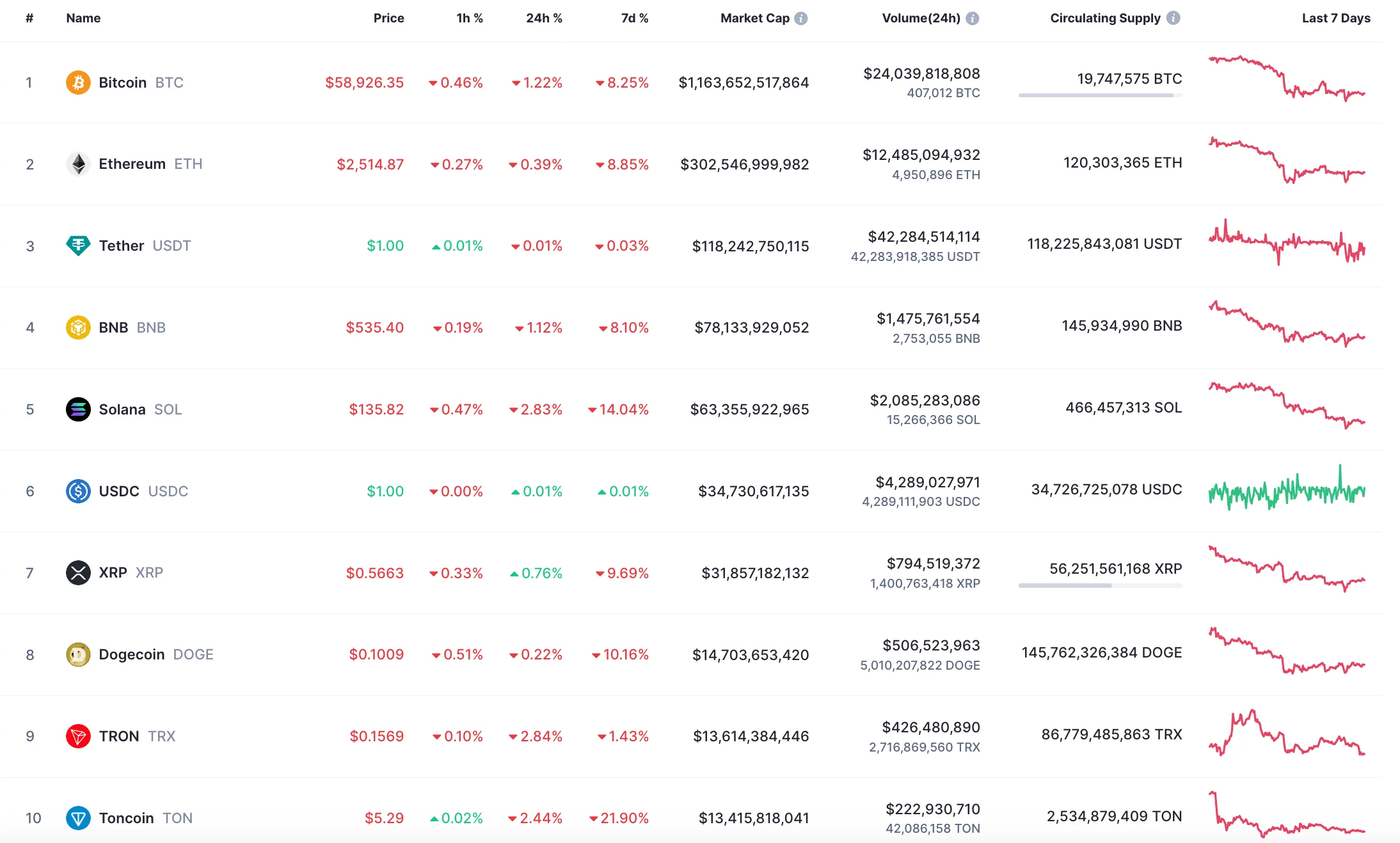Image resolution: width=1400 pixels, height=843 pixels.
Task: Click the Toncoin logo icon
Action: pyautogui.click(x=78, y=818)
